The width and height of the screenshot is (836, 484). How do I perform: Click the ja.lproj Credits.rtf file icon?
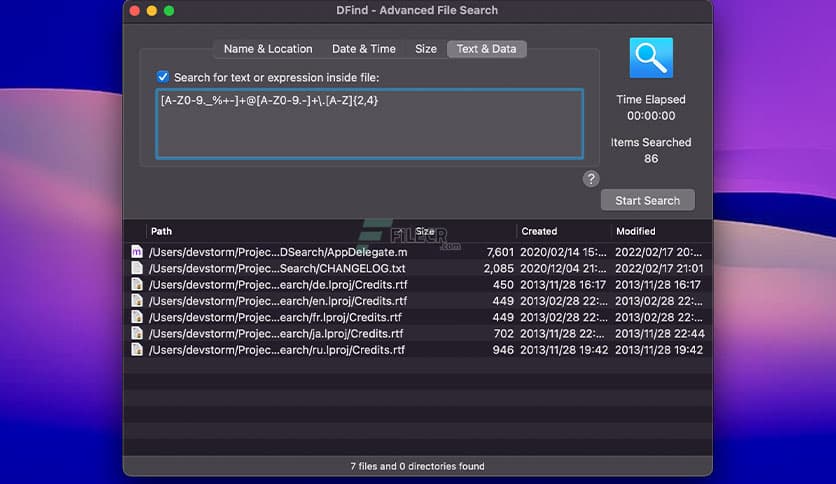coord(137,333)
